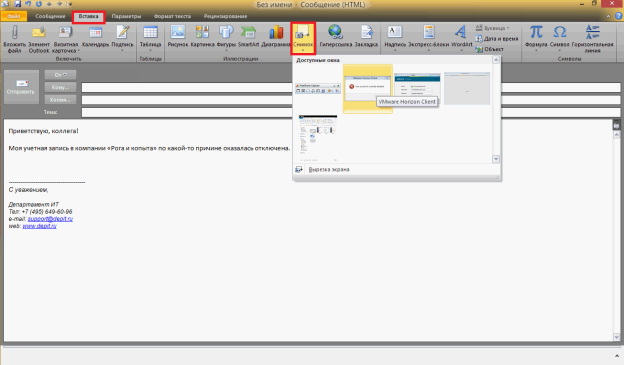Click the message body down scroll arrow
Image resolution: width=624 pixels, height=365 pixels.
(616, 337)
